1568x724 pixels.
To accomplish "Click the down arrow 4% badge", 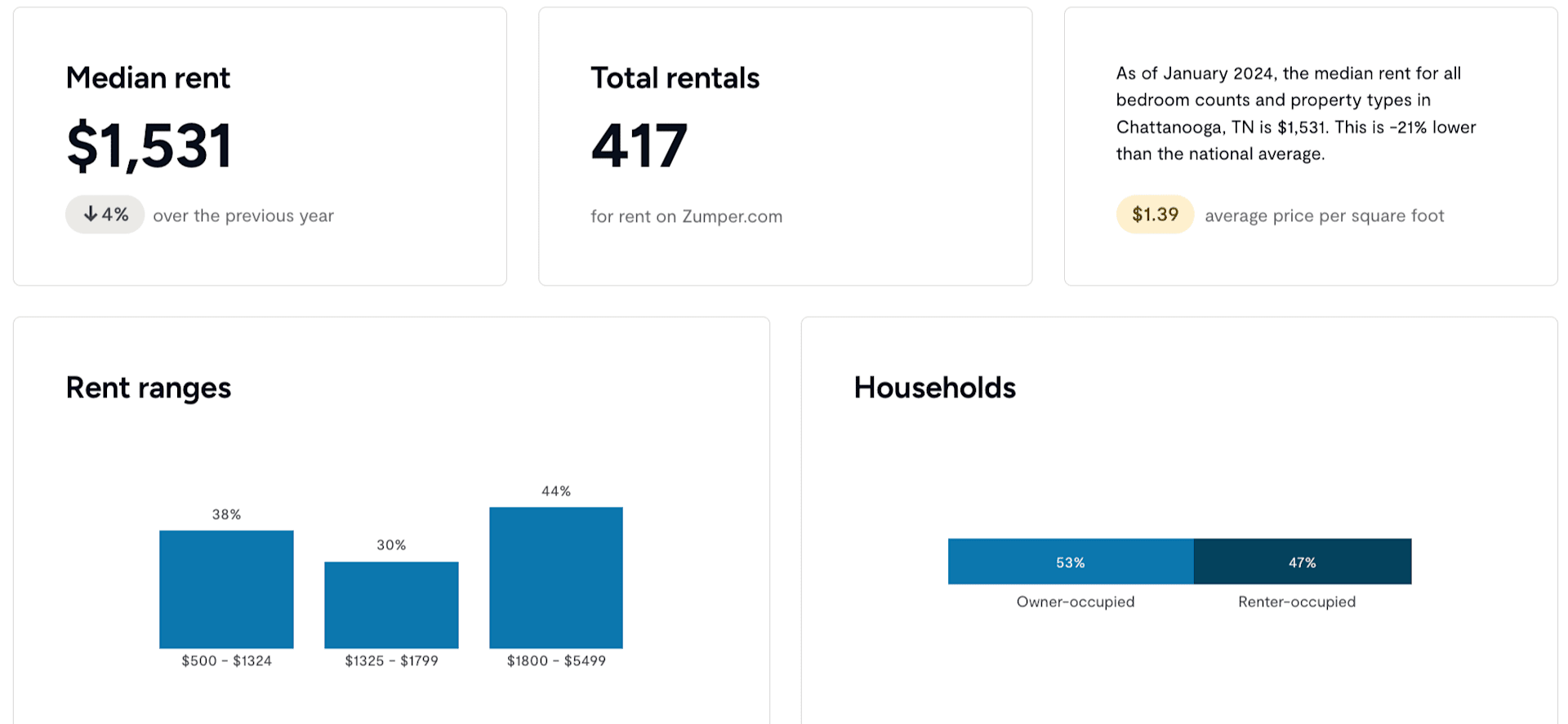I will click(105, 215).
